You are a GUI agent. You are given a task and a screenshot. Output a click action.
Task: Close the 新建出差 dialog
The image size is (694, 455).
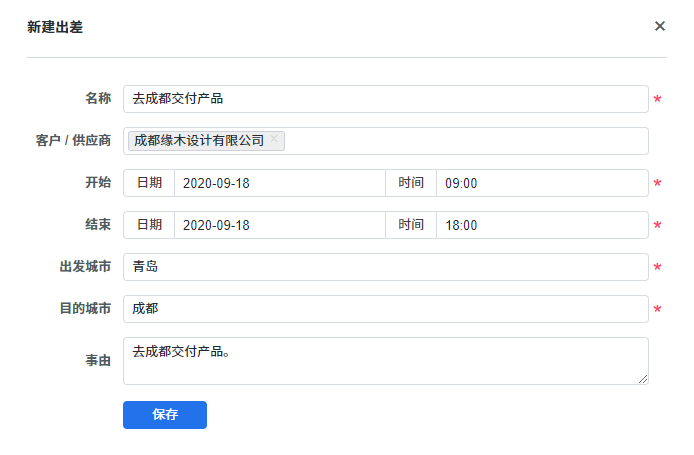[660, 26]
